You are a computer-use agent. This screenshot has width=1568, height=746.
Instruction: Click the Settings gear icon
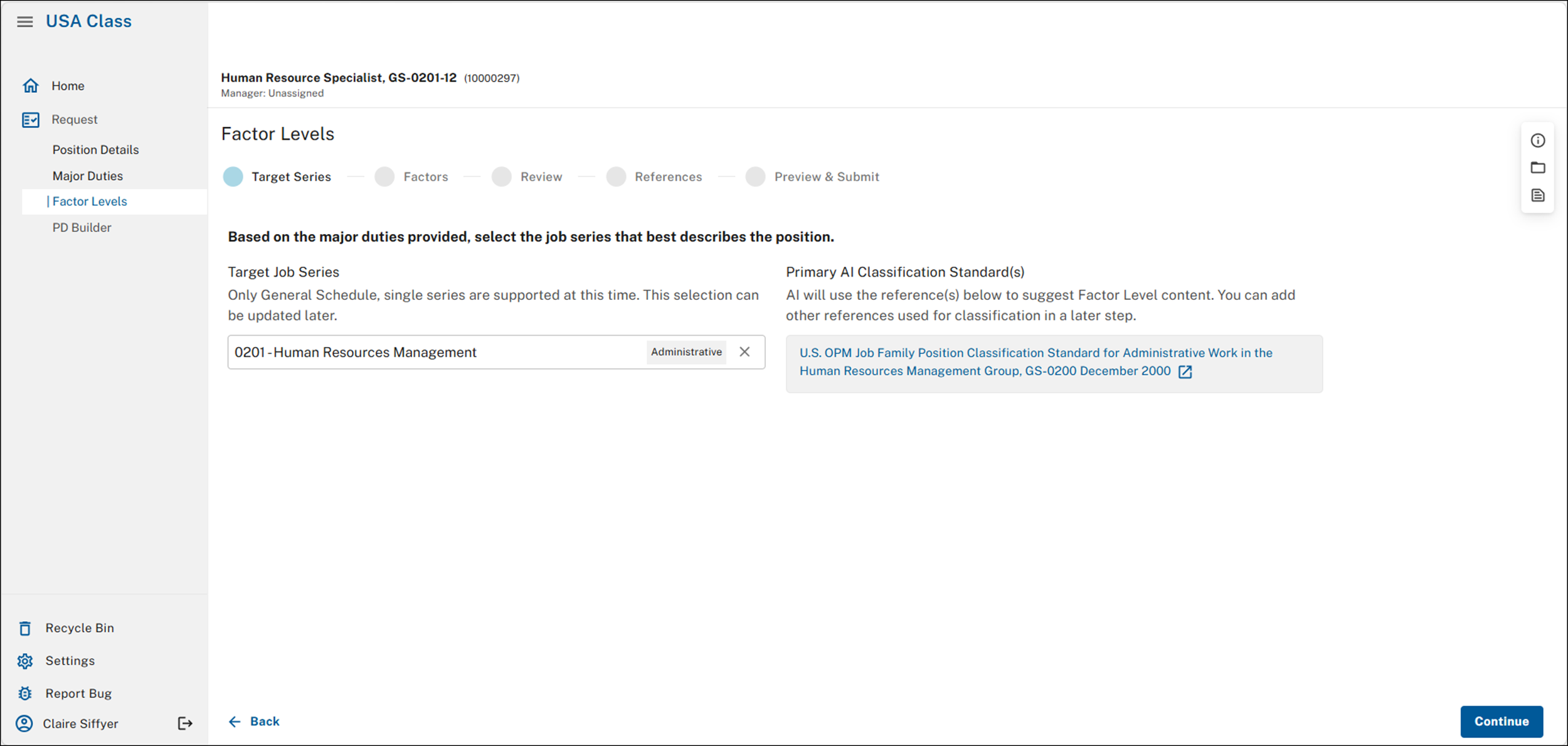coord(24,661)
